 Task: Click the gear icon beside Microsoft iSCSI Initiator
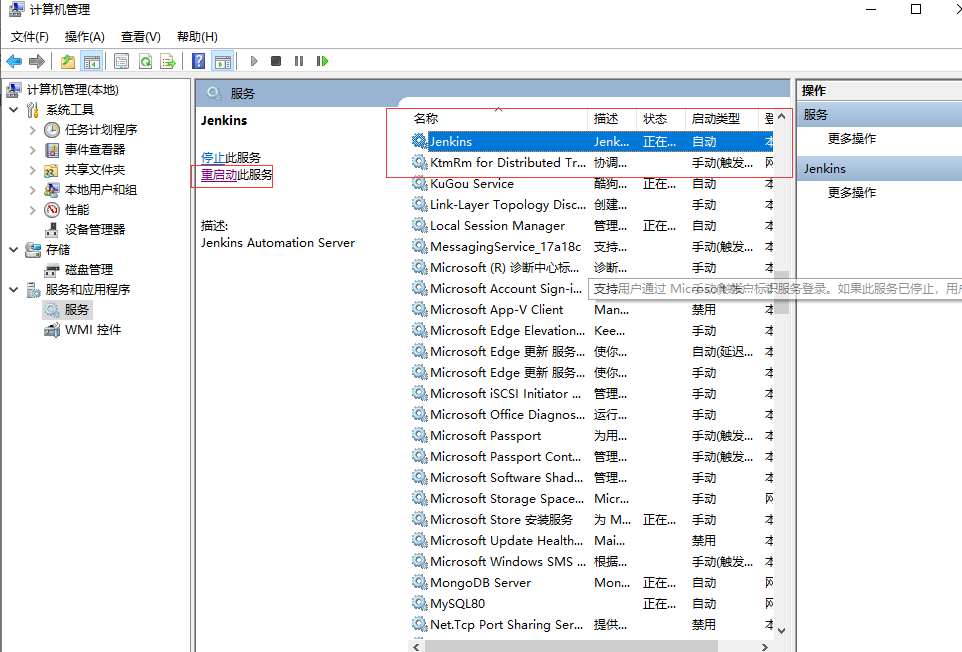[x=420, y=393]
